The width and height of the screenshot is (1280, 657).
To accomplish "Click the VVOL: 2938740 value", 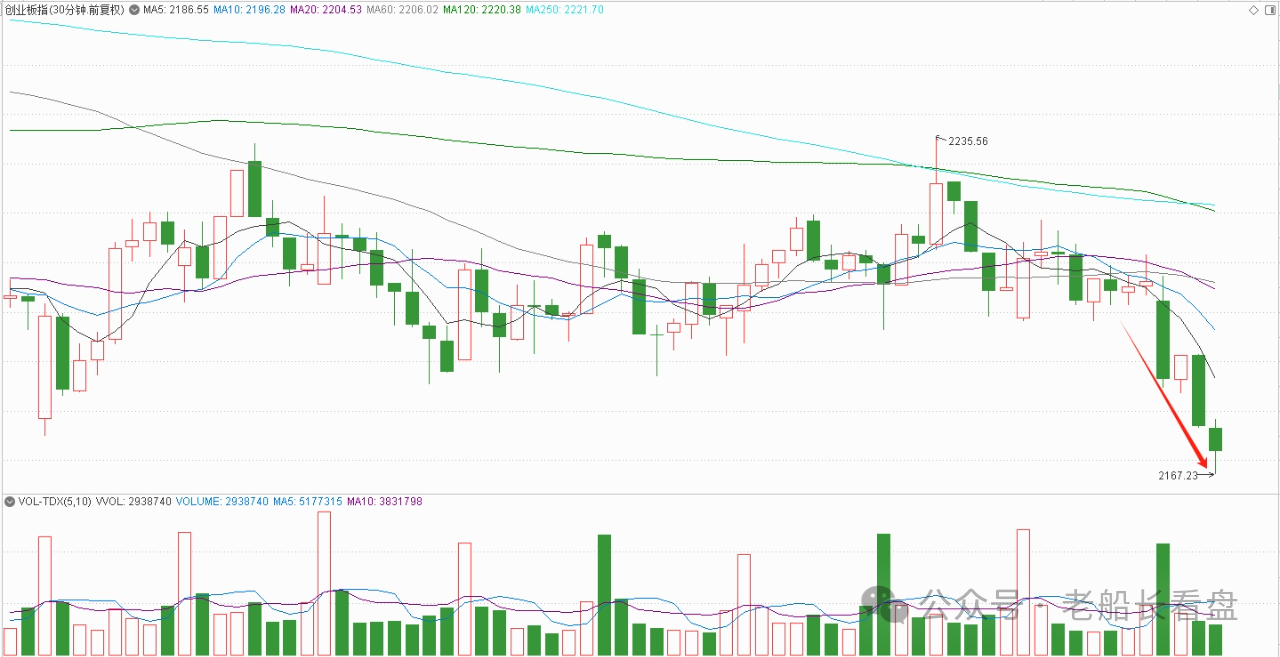I will point(133,500).
